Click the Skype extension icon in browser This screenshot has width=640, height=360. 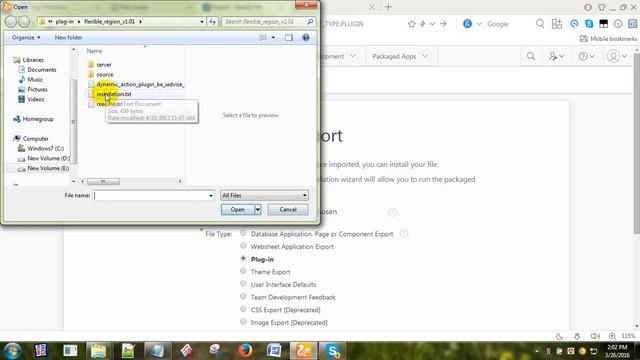[589, 24]
